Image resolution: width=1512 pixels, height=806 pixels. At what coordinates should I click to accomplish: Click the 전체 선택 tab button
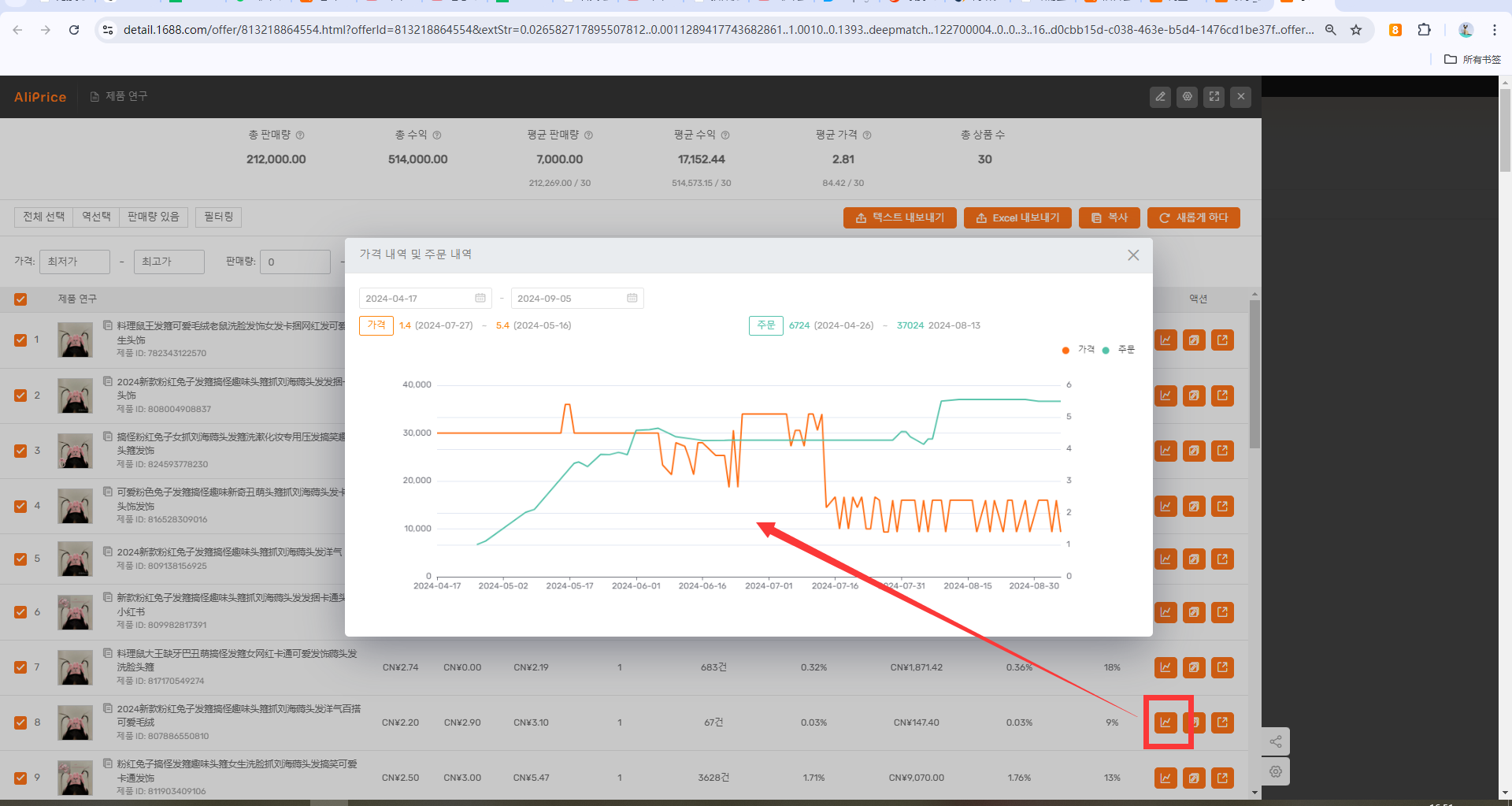44,217
